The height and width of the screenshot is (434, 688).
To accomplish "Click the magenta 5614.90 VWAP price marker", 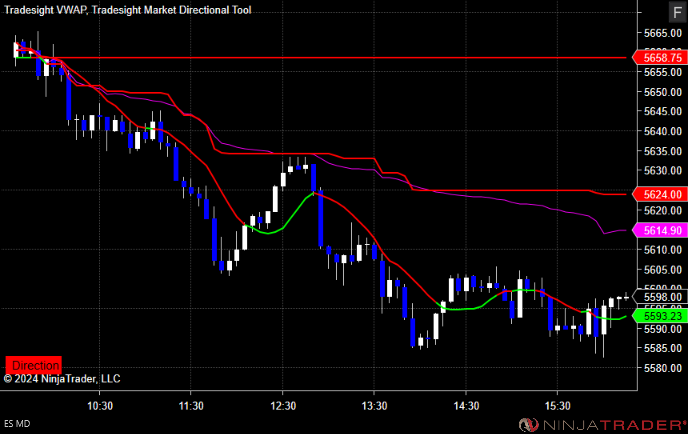I will click(660, 230).
